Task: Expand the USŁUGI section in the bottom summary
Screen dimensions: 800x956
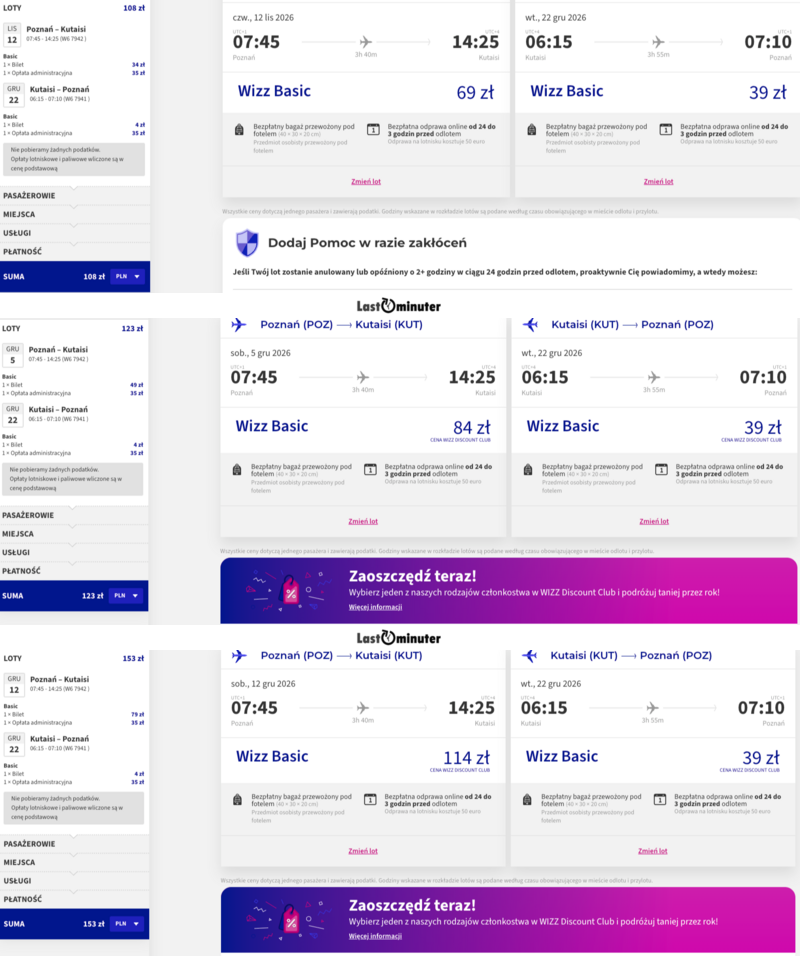Action: (74, 881)
